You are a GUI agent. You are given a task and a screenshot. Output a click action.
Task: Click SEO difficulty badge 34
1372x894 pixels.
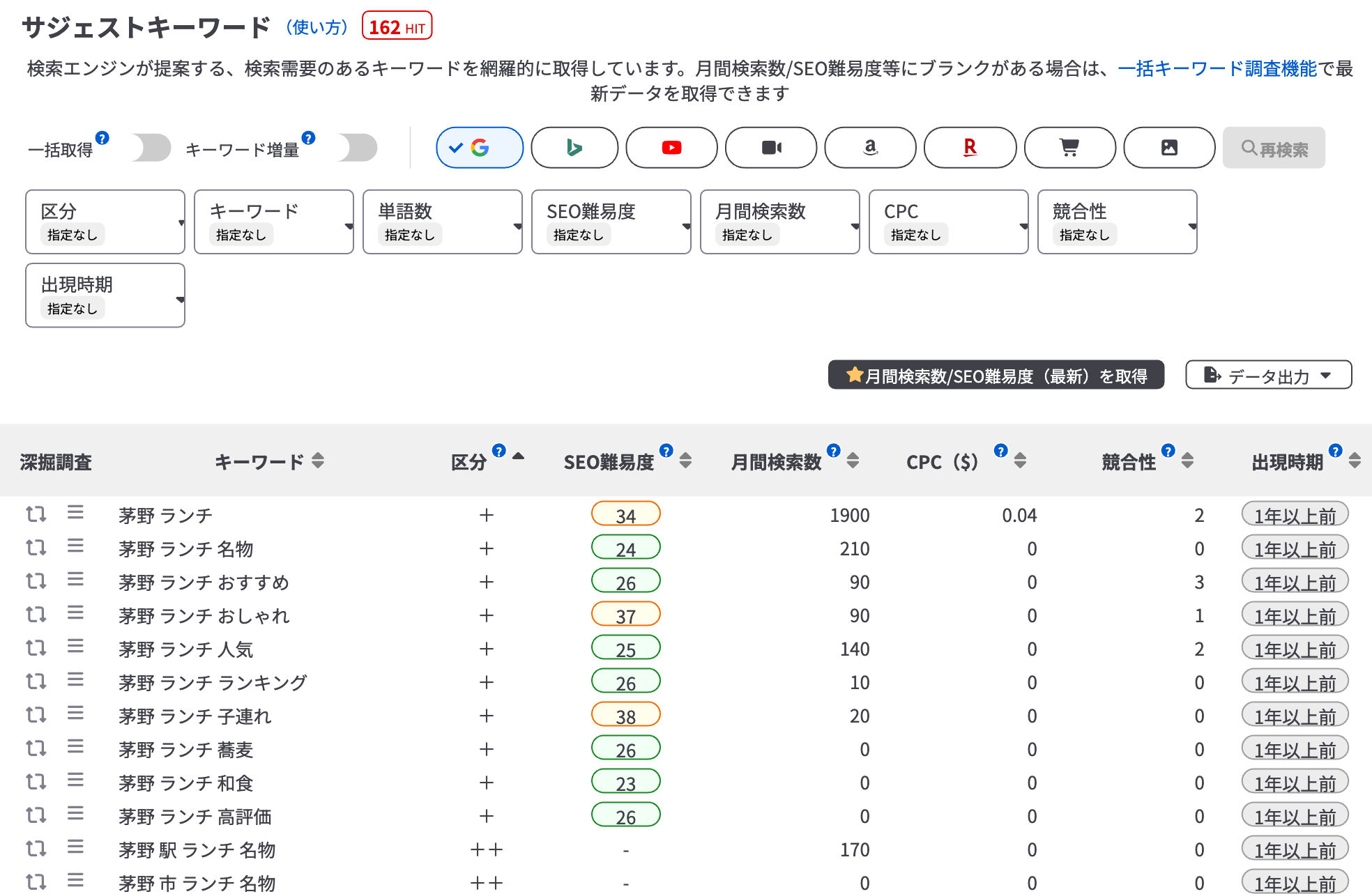tap(625, 514)
